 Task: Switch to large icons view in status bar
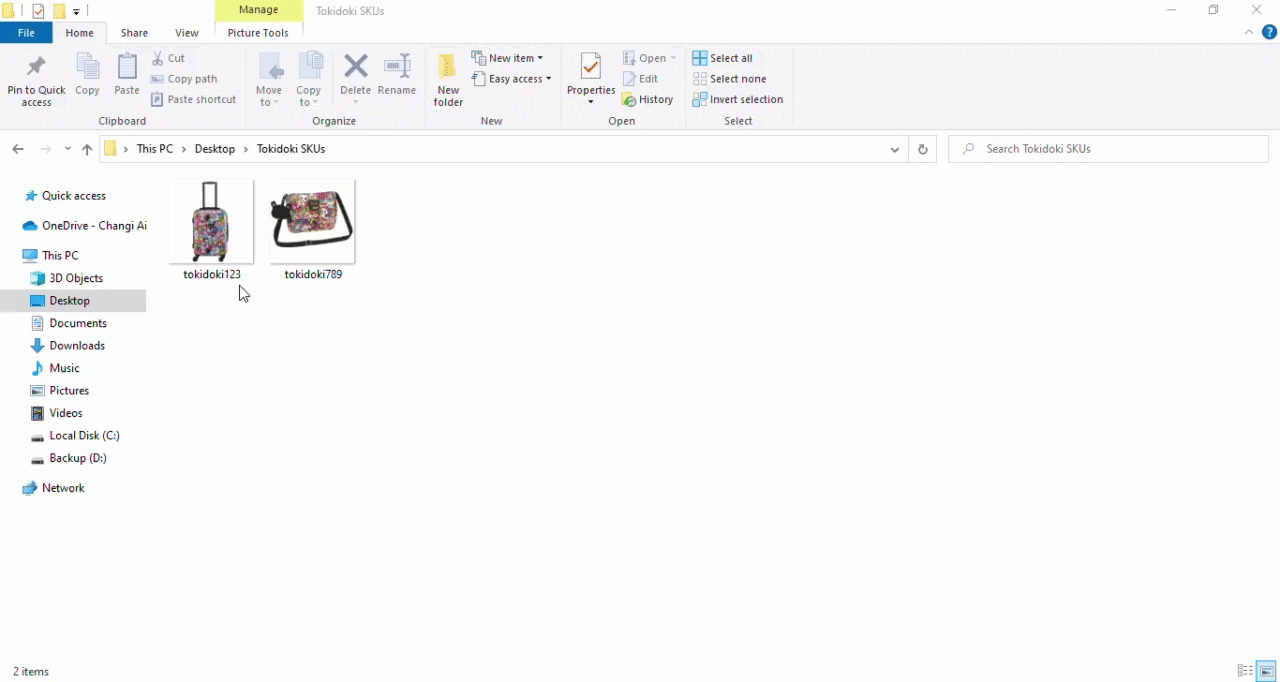coord(1267,671)
